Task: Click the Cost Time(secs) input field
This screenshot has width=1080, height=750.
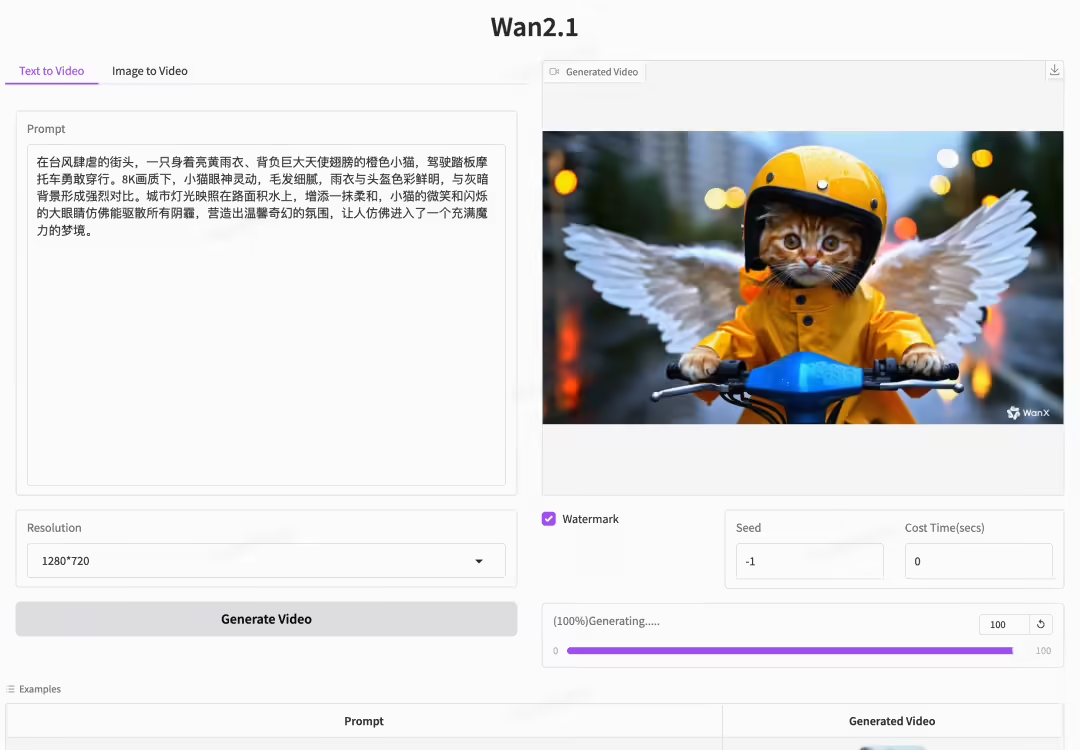Action: [978, 561]
